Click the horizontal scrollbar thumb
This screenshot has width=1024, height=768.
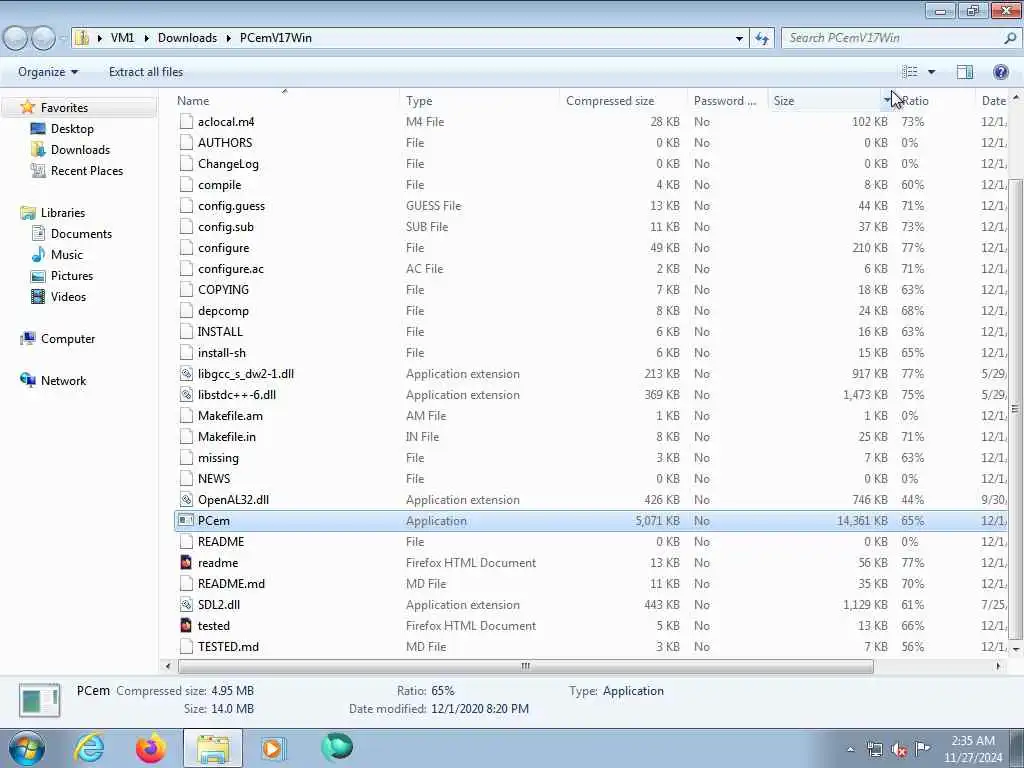point(525,666)
